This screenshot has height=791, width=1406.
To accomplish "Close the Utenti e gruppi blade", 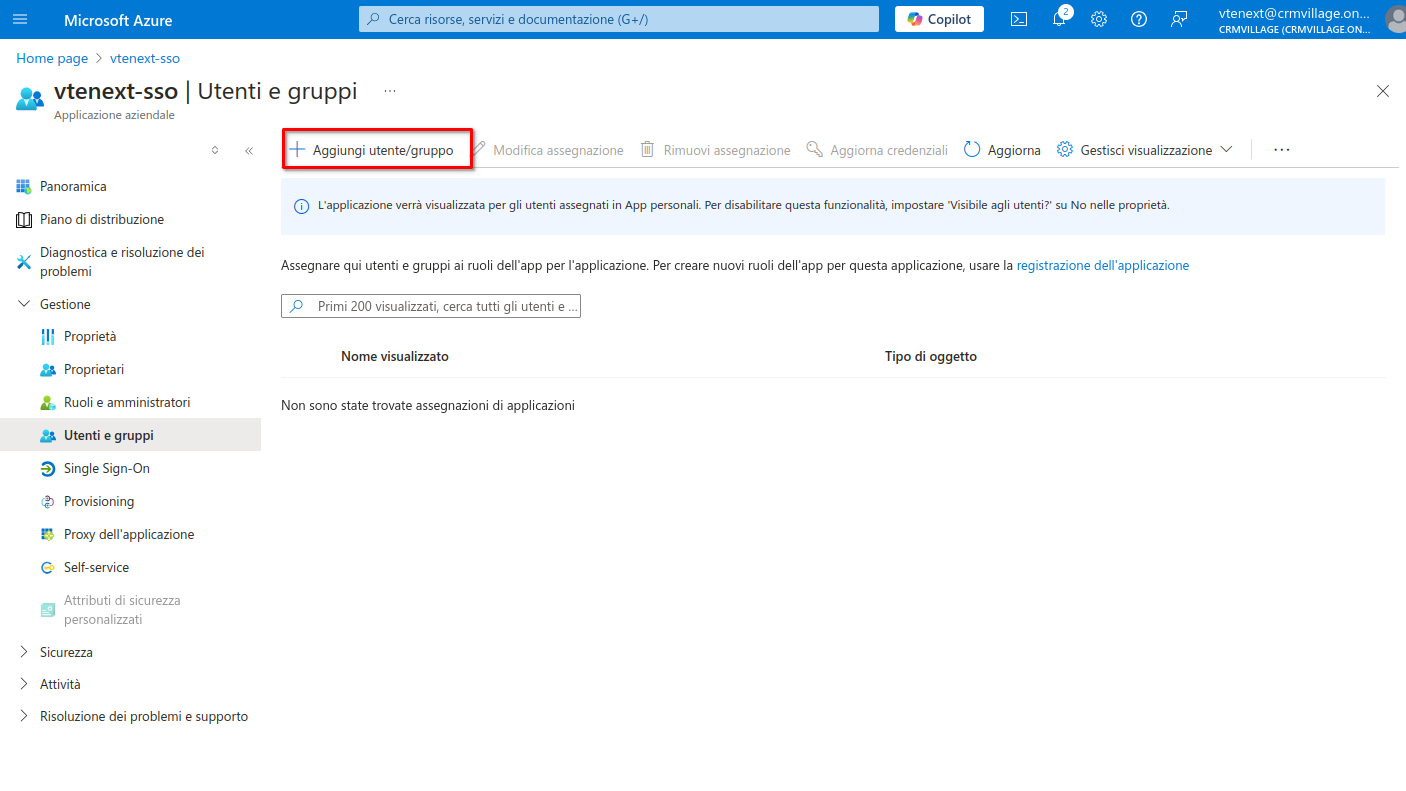I will 1383,91.
